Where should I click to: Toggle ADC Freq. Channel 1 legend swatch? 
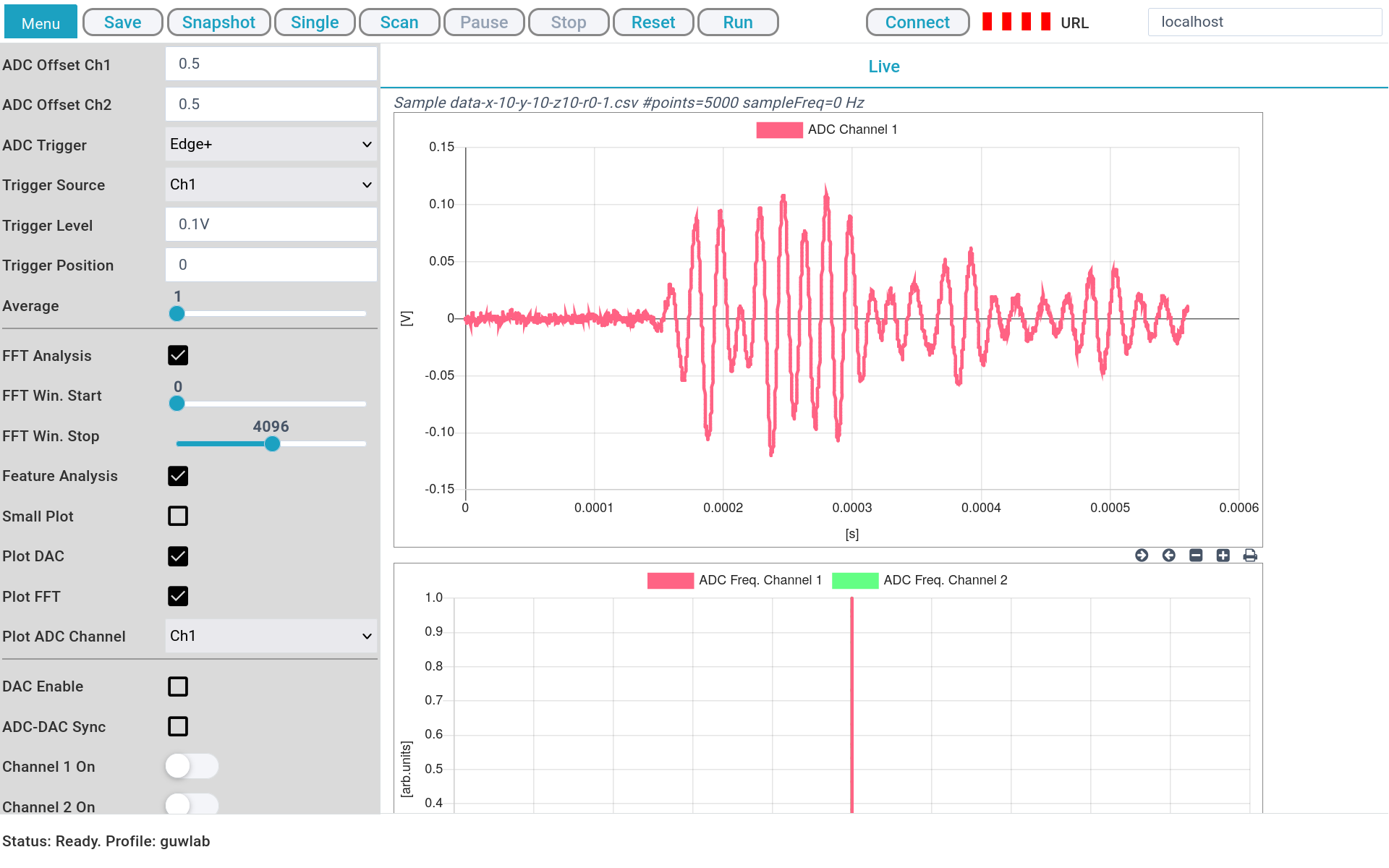670,581
